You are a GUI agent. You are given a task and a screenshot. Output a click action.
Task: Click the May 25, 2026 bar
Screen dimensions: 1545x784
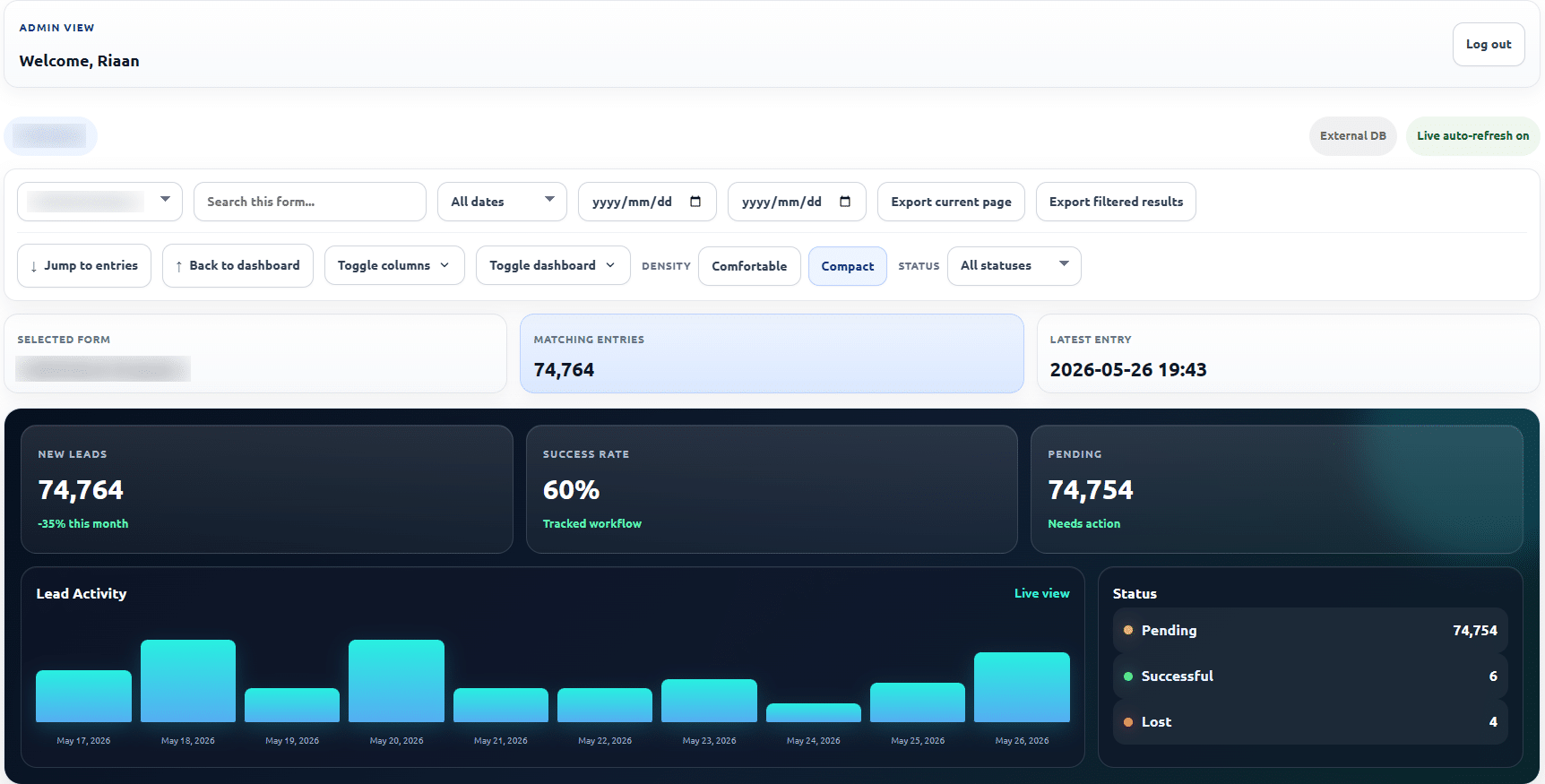point(918,702)
